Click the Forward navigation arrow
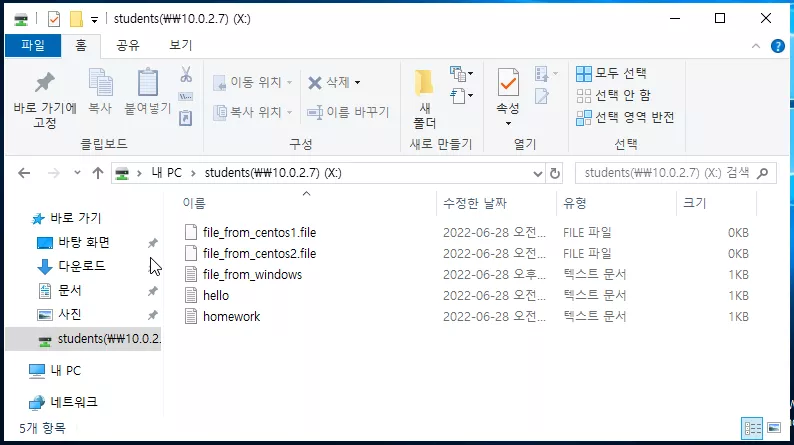 click(x=53, y=173)
